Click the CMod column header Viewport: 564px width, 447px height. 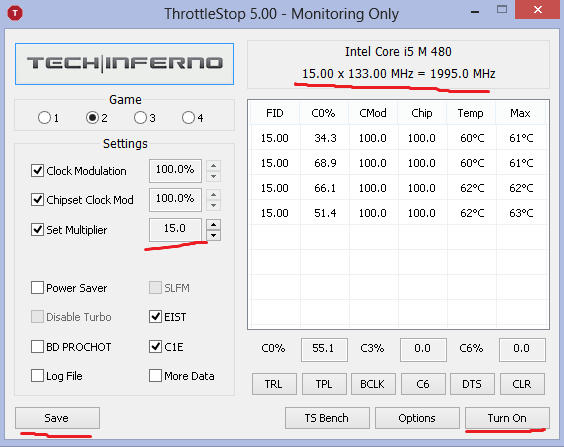coord(373,113)
